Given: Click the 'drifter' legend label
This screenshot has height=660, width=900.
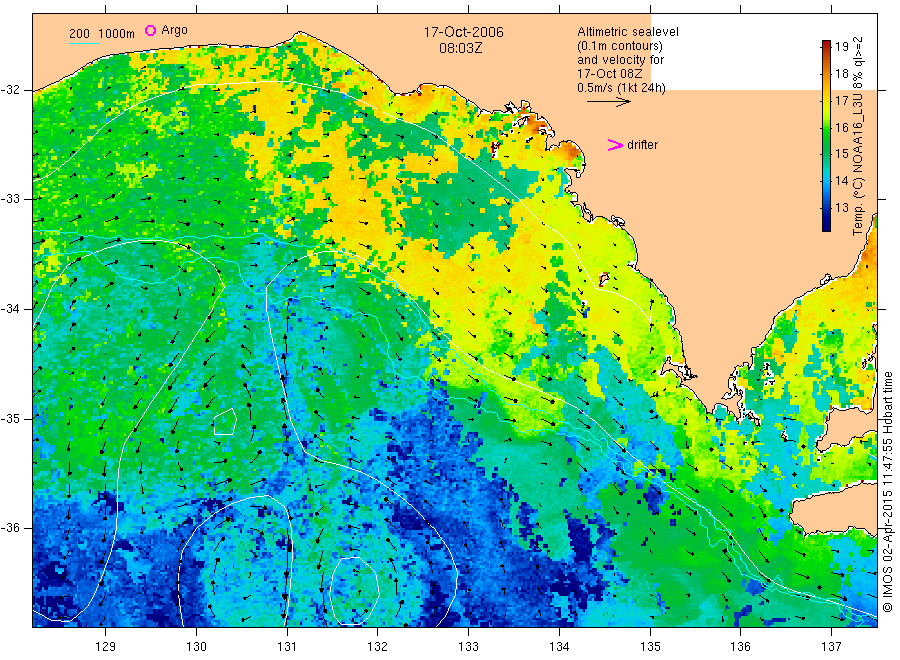Looking at the screenshot, I should [642, 145].
